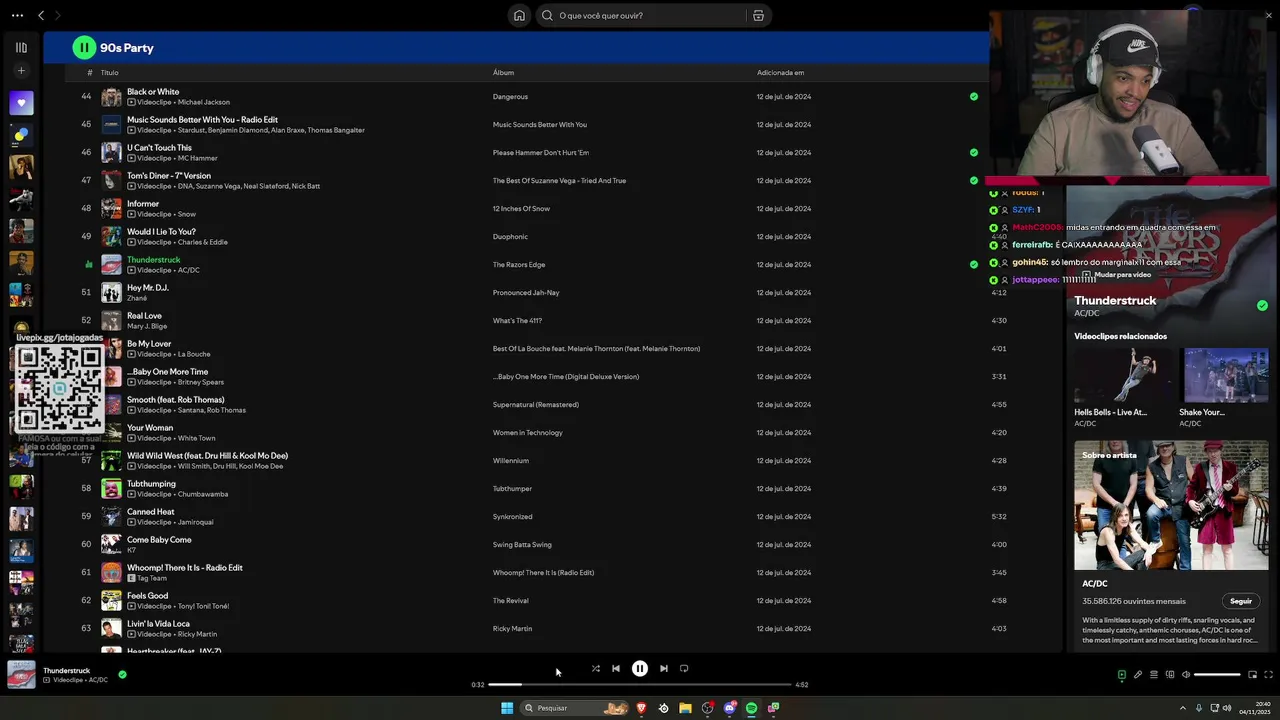The image size is (1280, 720).
Task: Skip to next track
Action: click(x=664, y=668)
